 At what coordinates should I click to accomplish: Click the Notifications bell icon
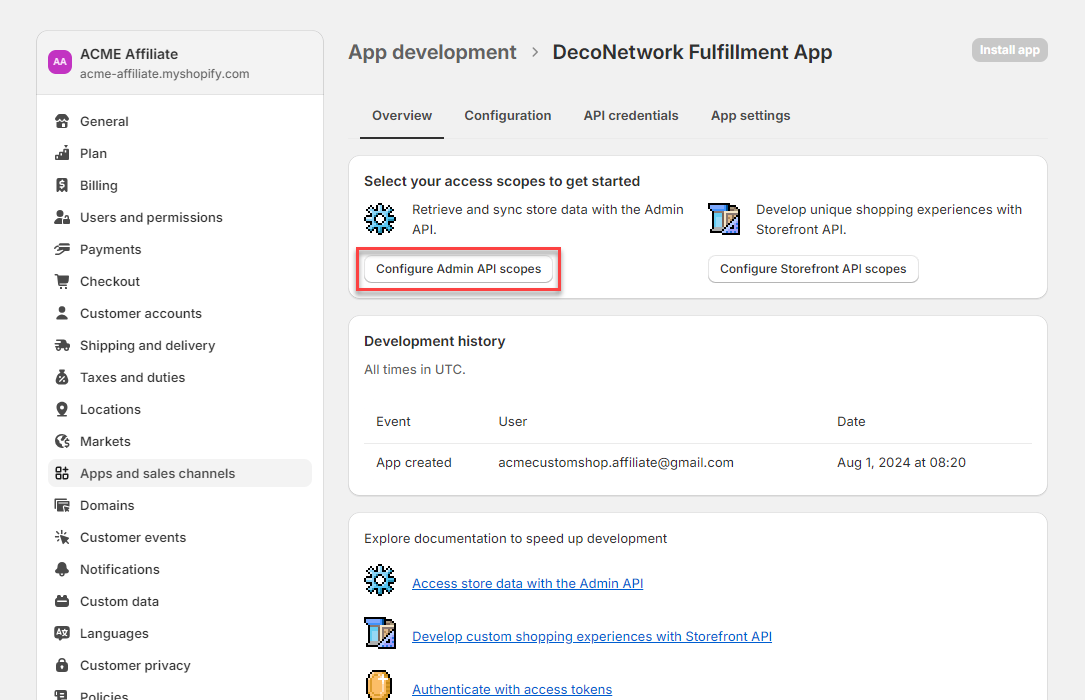(x=62, y=570)
